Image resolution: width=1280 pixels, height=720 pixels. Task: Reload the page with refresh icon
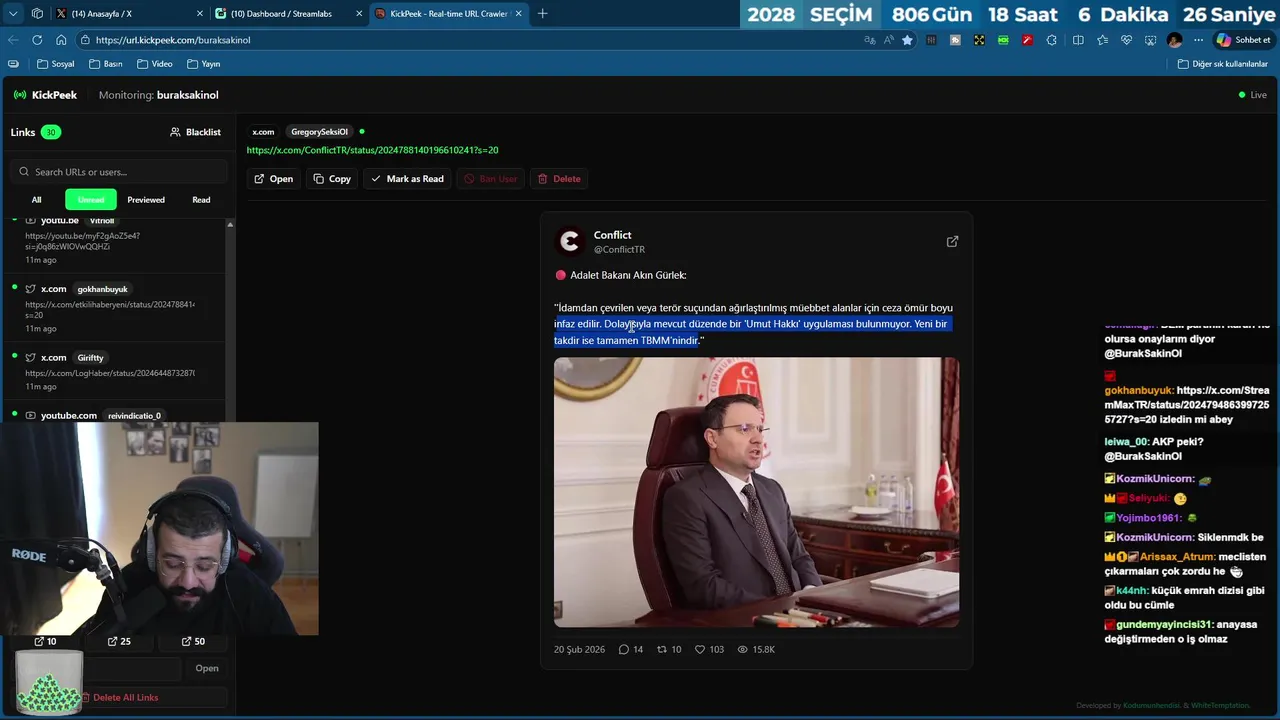coord(37,40)
